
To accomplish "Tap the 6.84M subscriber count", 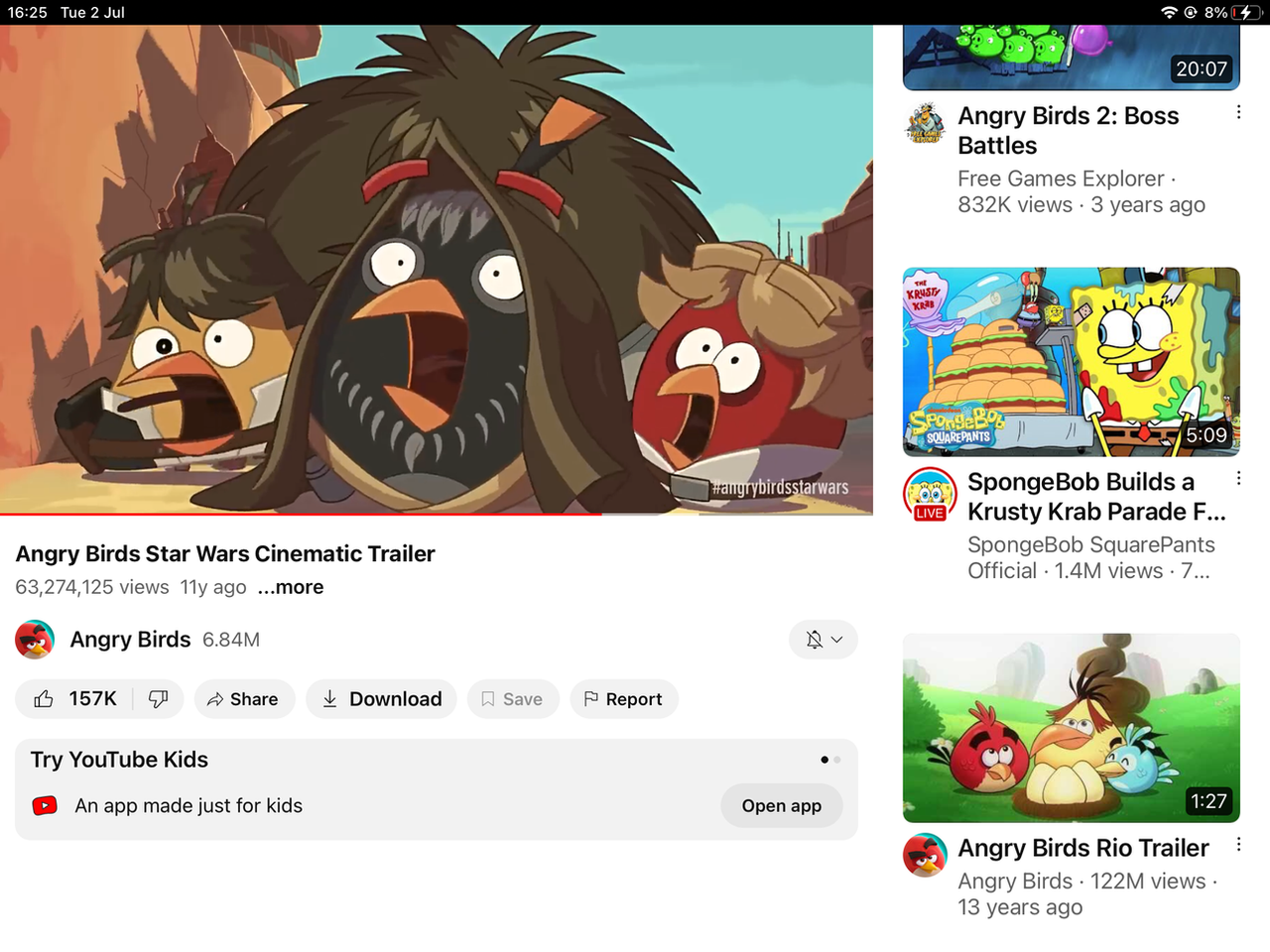I will [x=231, y=640].
